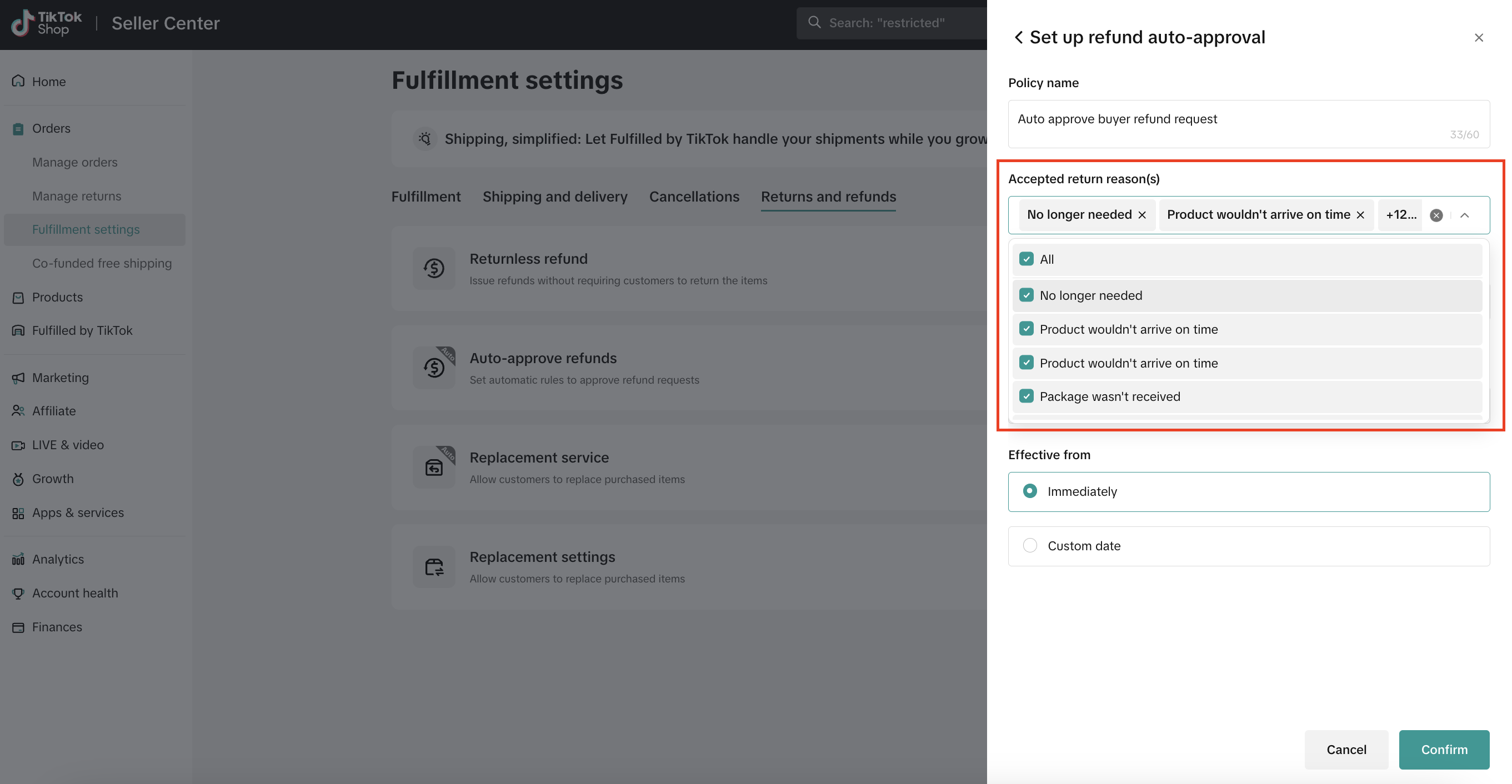Screen dimensions: 1512x784
Task: Remove 'Product wouldn't arrive on time' tag
Action: (x=1360, y=215)
